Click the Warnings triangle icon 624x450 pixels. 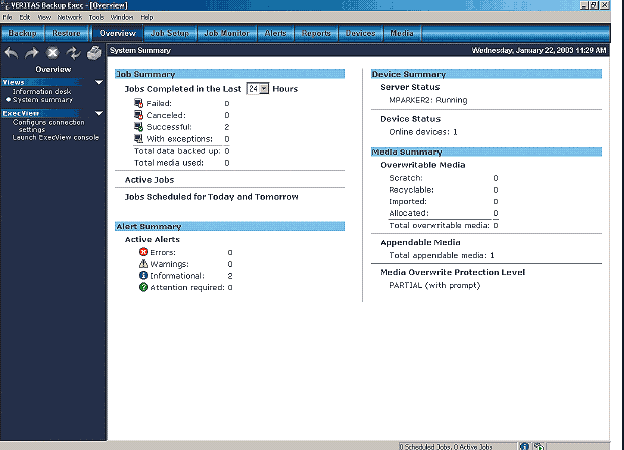pos(143,264)
